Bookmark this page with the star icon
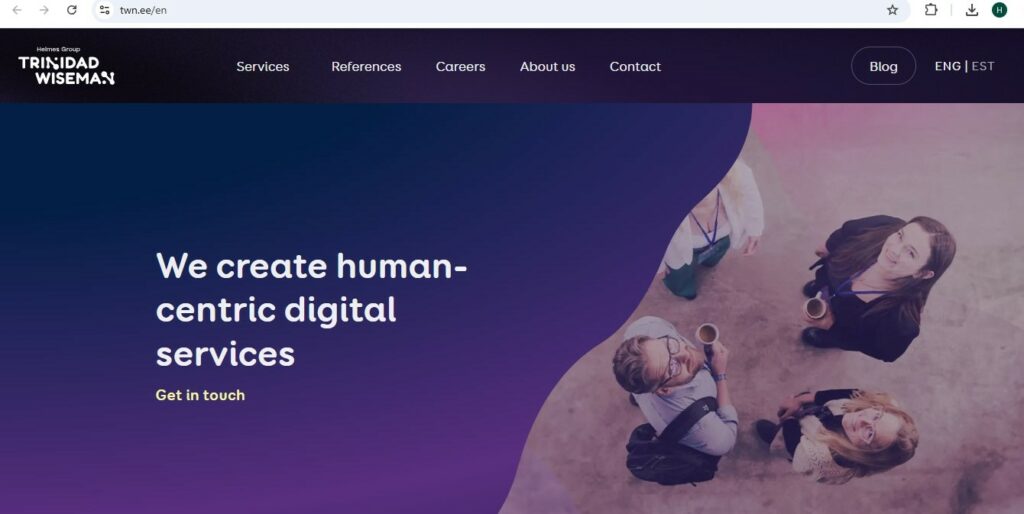1024x514 pixels. (892, 10)
